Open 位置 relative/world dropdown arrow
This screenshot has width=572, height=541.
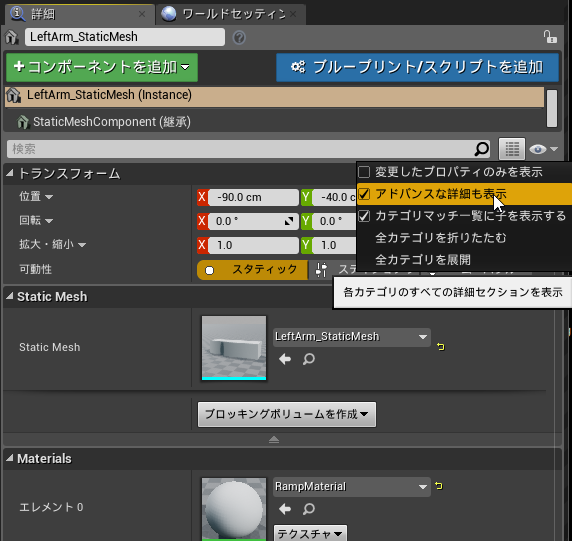(x=49, y=197)
